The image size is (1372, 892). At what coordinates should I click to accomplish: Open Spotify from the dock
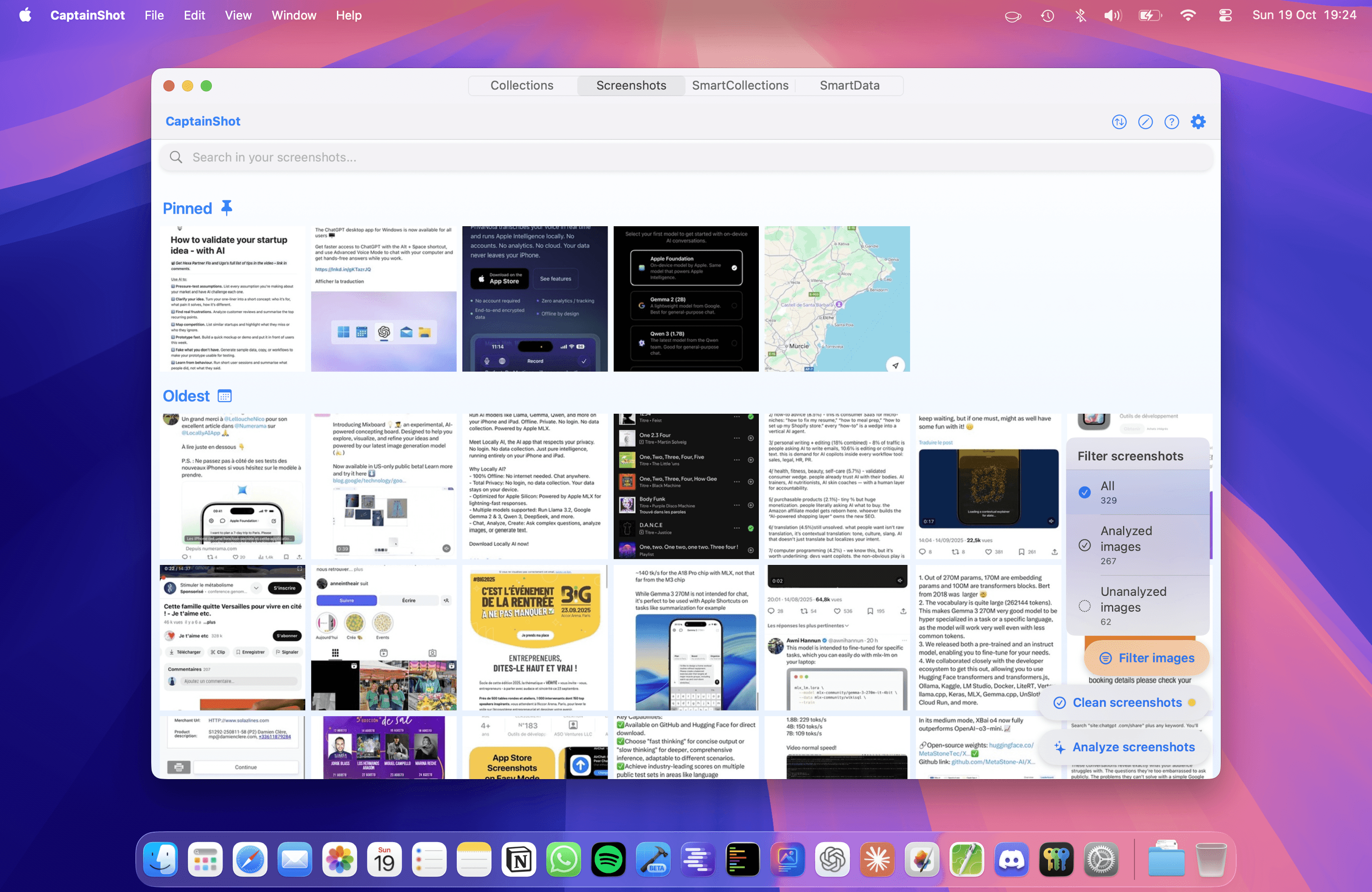(x=608, y=860)
